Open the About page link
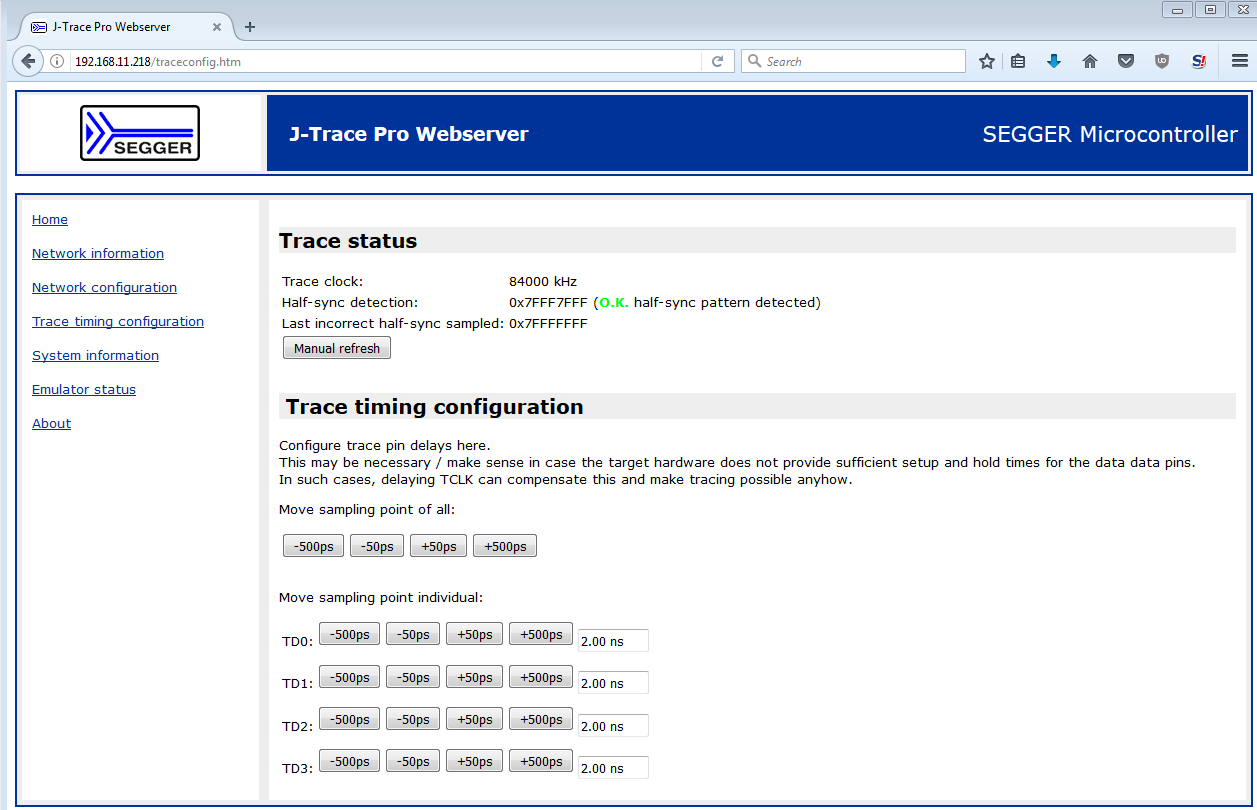 (51, 424)
